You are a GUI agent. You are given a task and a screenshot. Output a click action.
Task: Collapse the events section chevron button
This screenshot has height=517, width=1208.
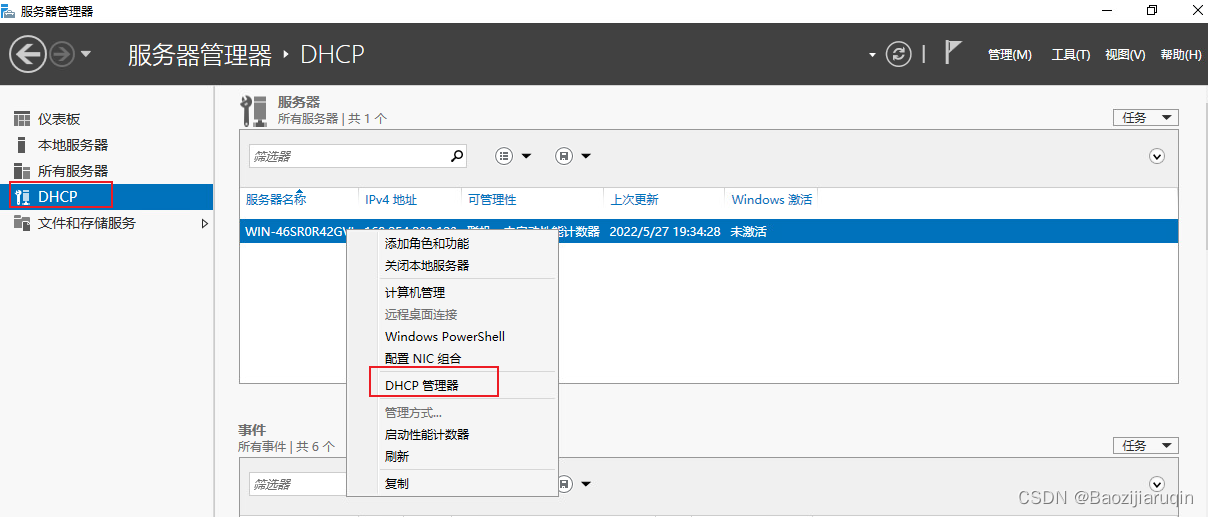[x=1158, y=483]
